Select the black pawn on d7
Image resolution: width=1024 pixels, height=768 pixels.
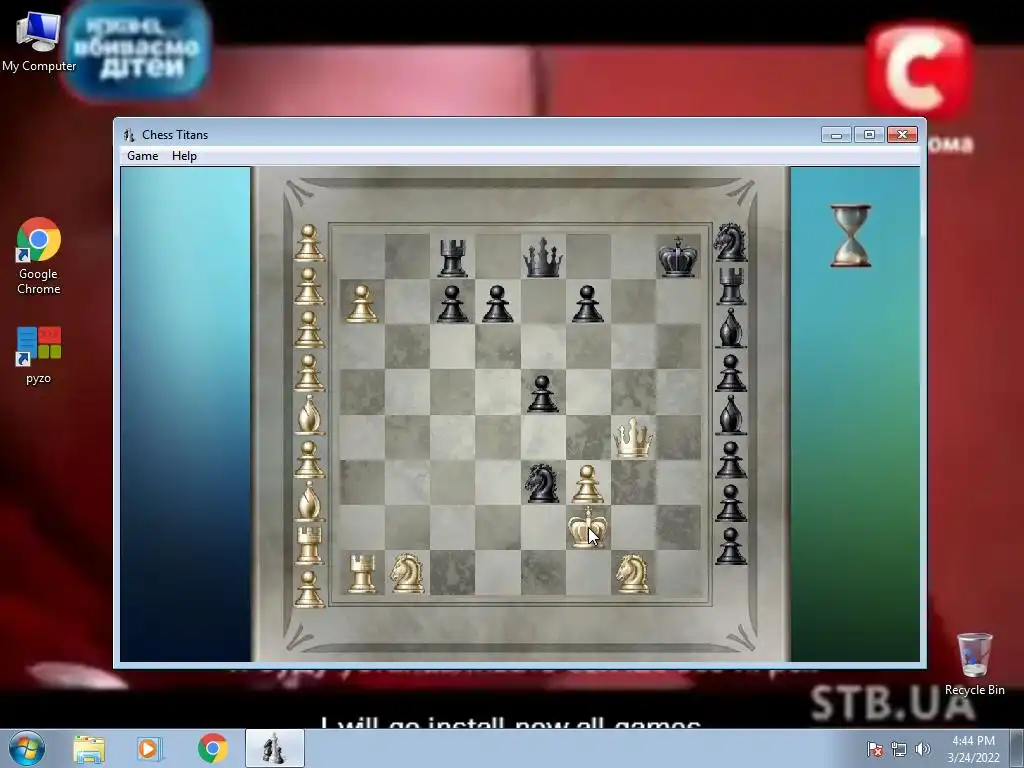point(497,303)
